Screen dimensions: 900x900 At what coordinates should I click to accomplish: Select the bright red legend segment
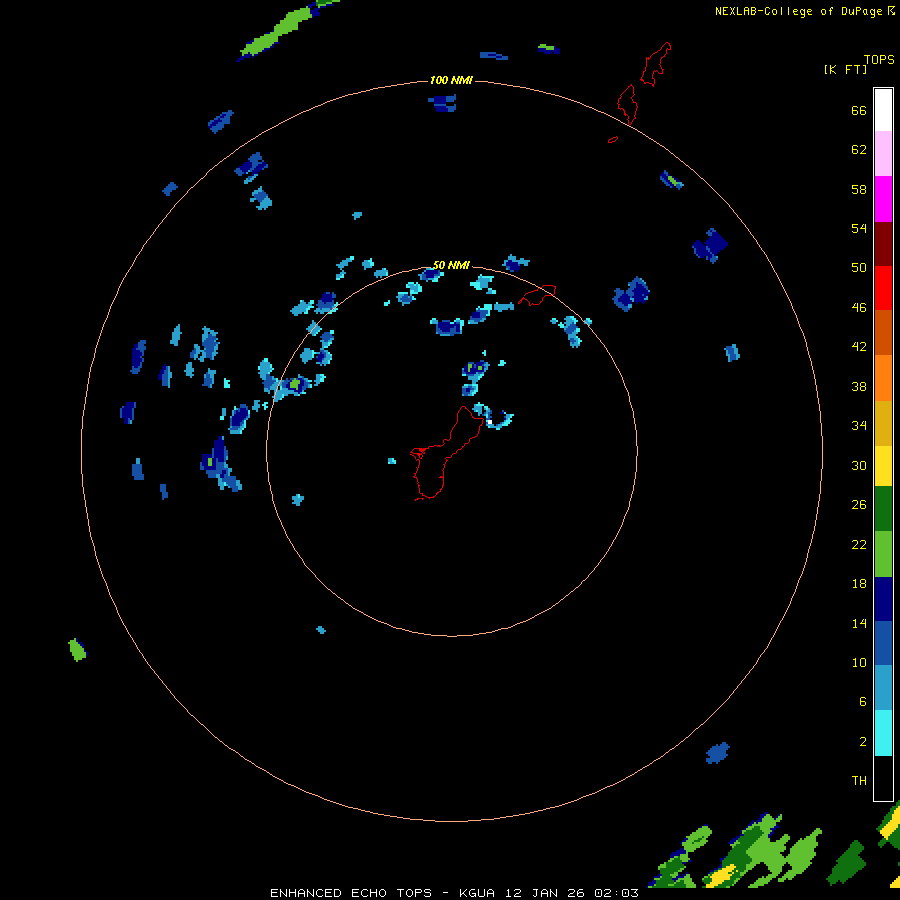pyautogui.click(x=883, y=288)
